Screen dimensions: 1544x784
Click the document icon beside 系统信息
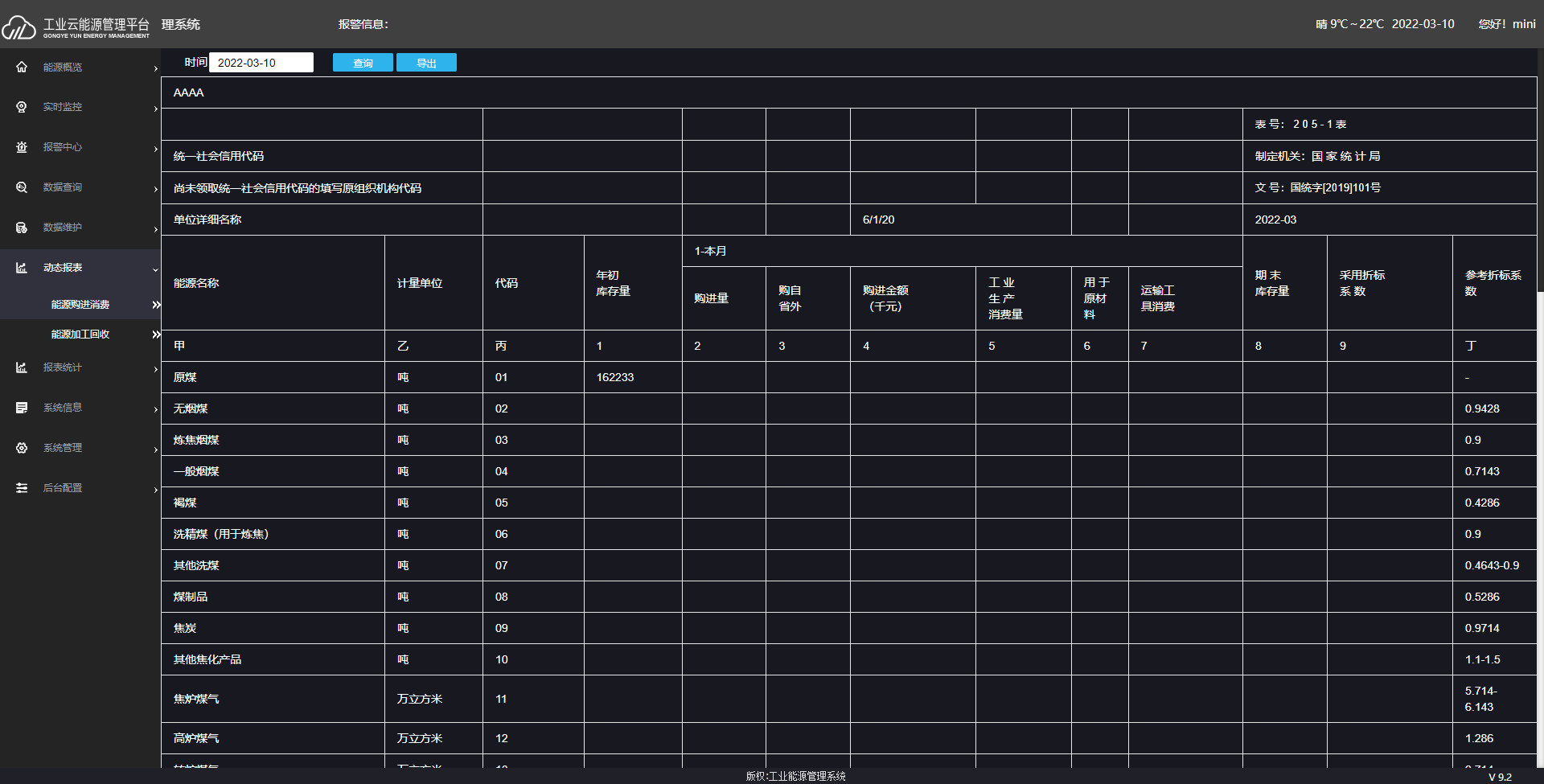click(x=22, y=408)
